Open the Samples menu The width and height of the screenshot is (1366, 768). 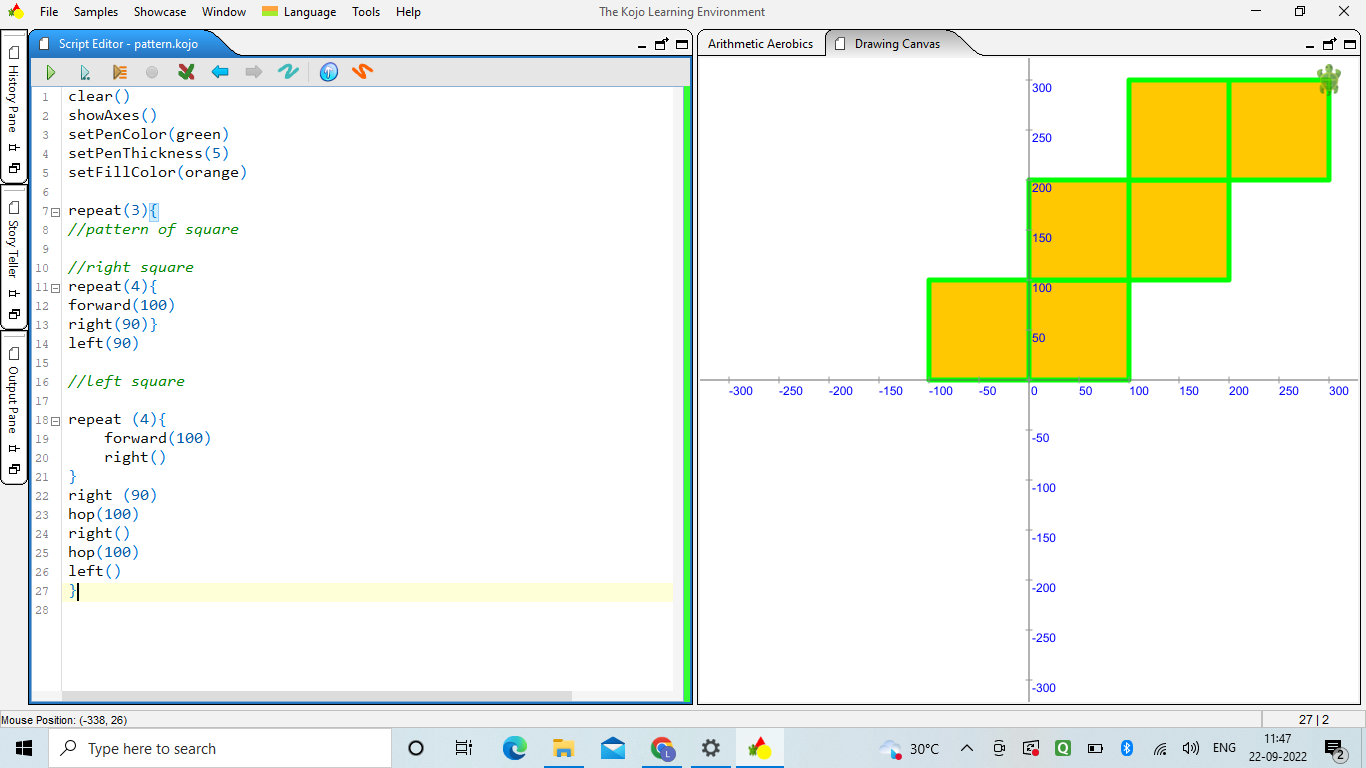(x=95, y=12)
